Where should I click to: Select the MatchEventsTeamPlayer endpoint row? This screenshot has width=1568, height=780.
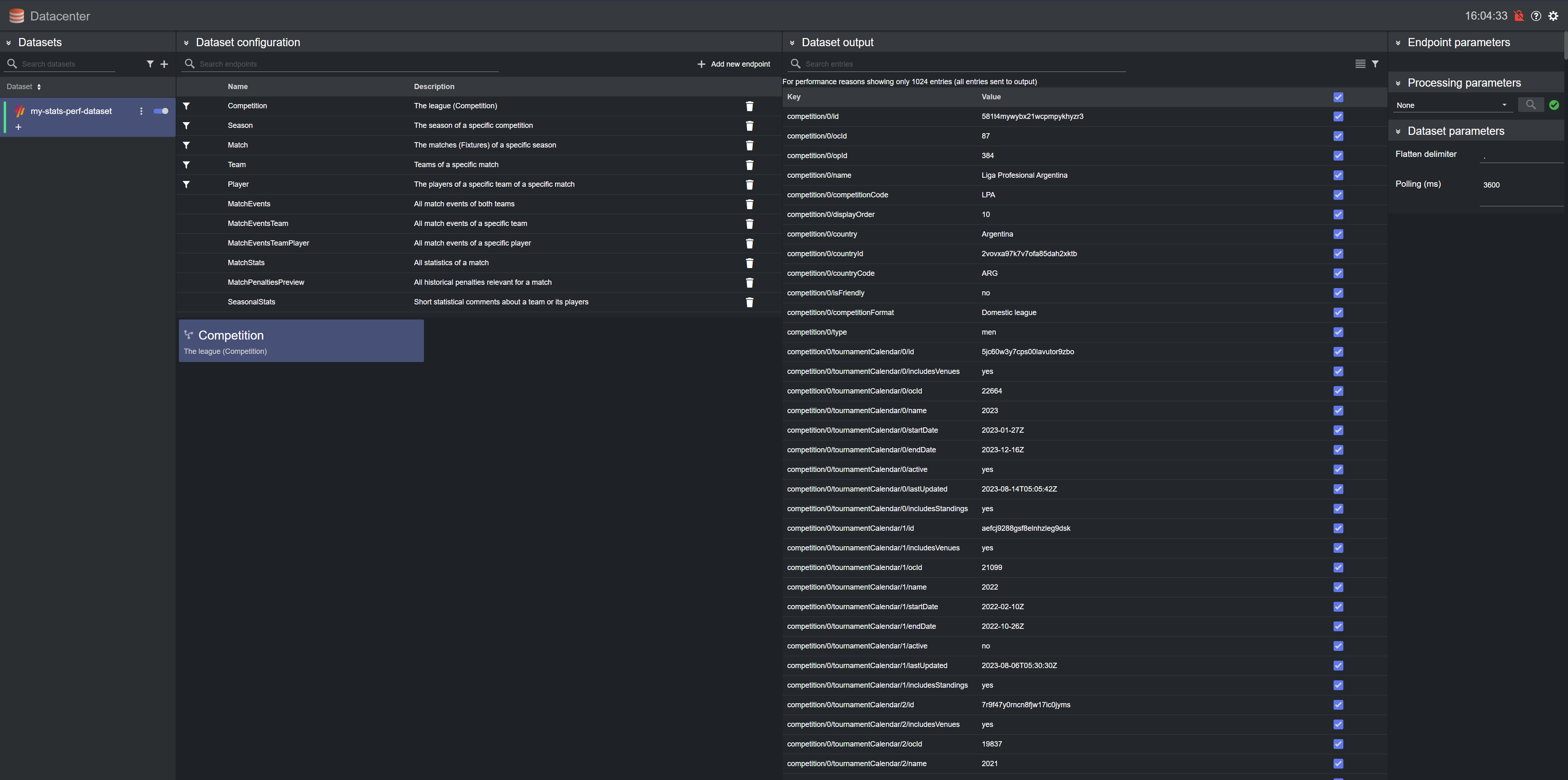point(478,243)
